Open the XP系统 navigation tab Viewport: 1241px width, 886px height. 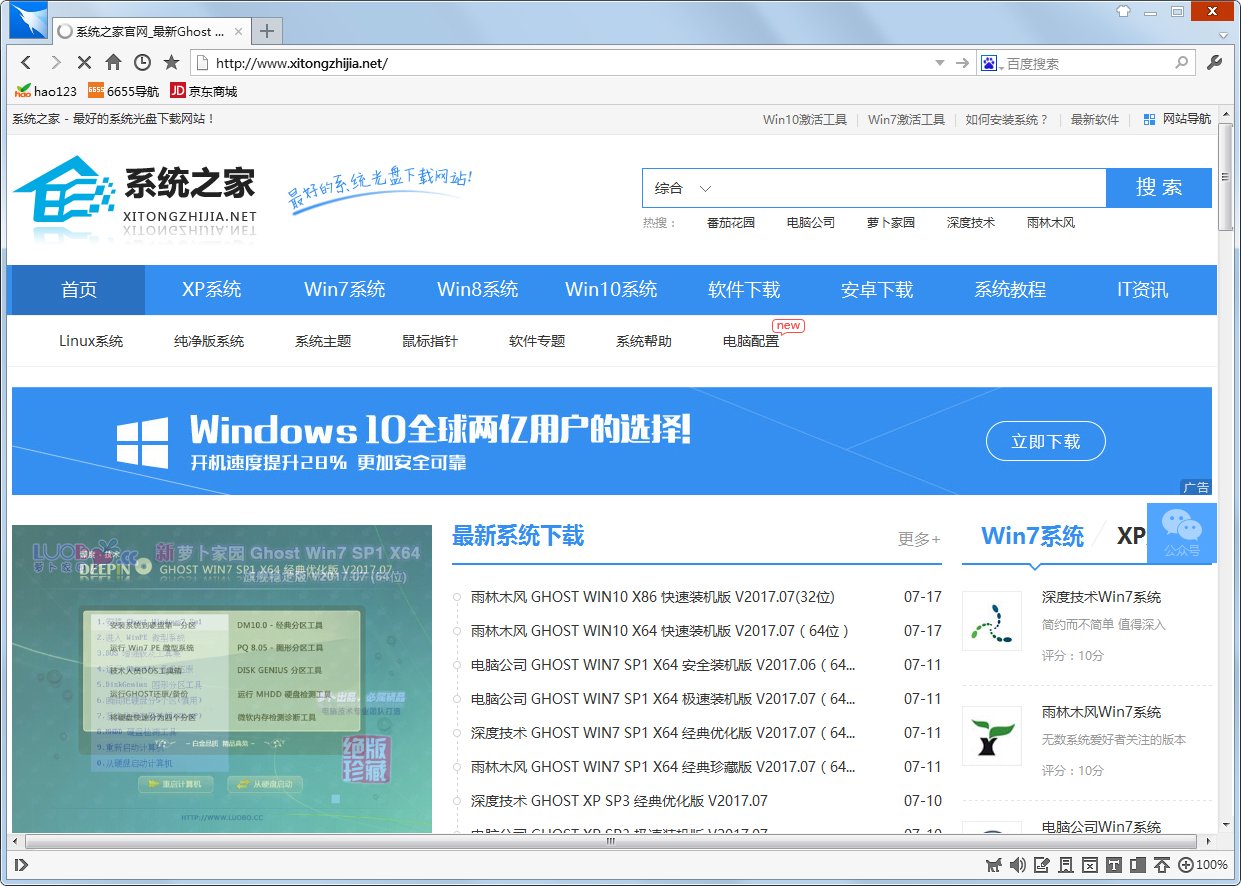pos(211,290)
